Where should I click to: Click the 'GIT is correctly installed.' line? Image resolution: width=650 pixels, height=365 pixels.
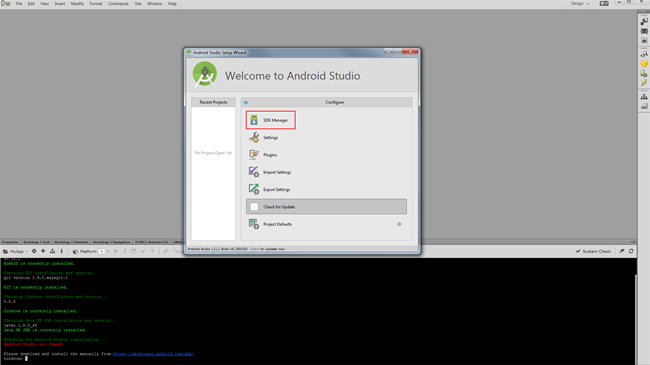pos(35,287)
